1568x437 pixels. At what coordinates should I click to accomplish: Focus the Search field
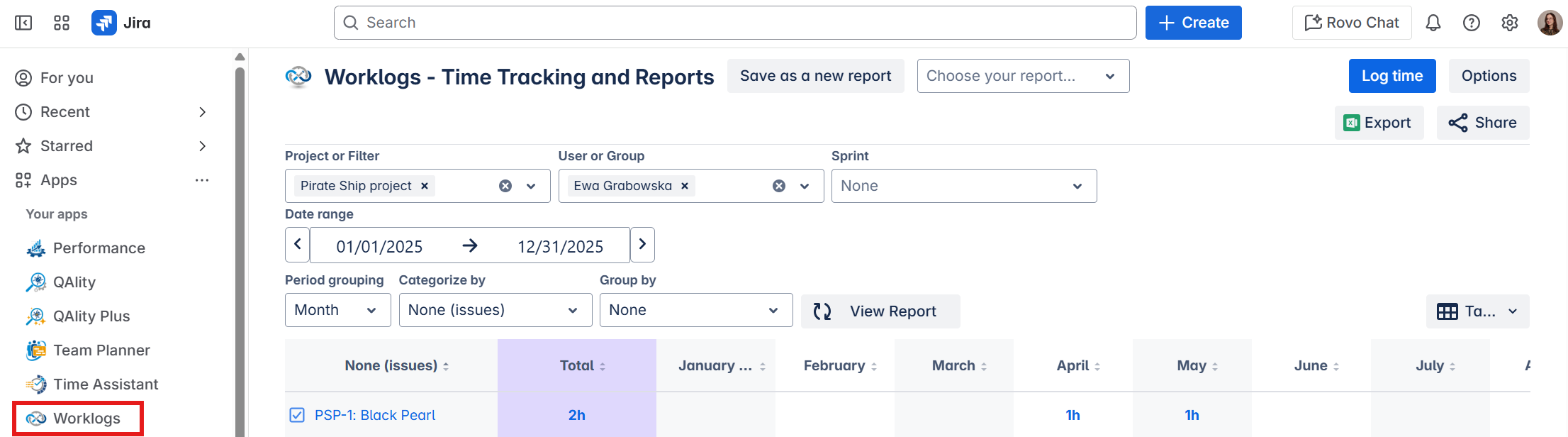(x=735, y=23)
